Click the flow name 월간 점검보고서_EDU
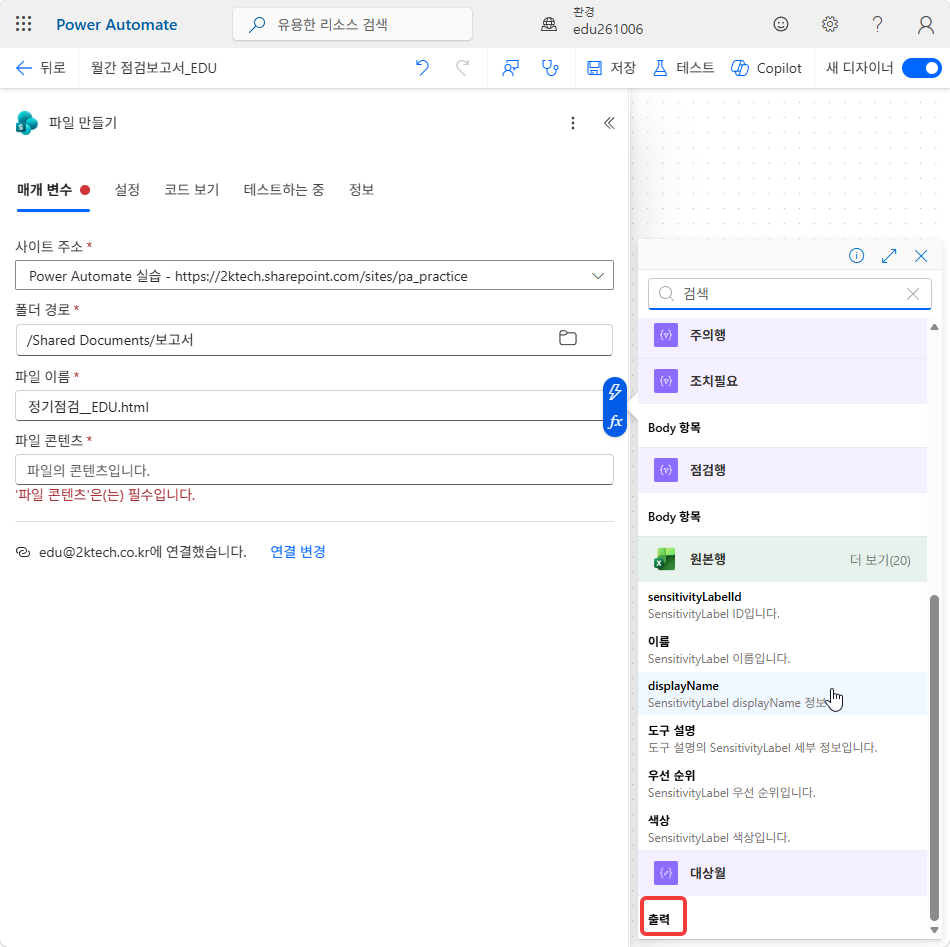This screenshot has width=950, height=947. (x=154, y=68)
